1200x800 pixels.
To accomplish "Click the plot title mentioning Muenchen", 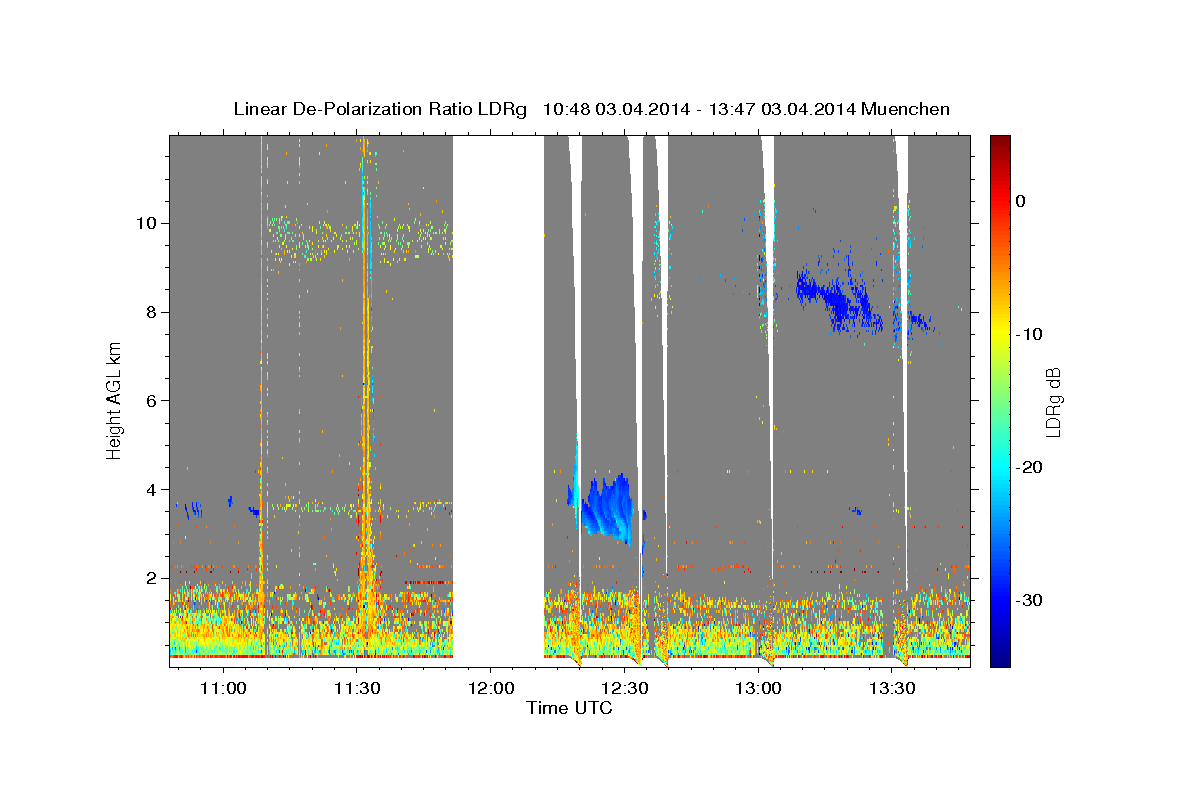I will coord(591,109).
